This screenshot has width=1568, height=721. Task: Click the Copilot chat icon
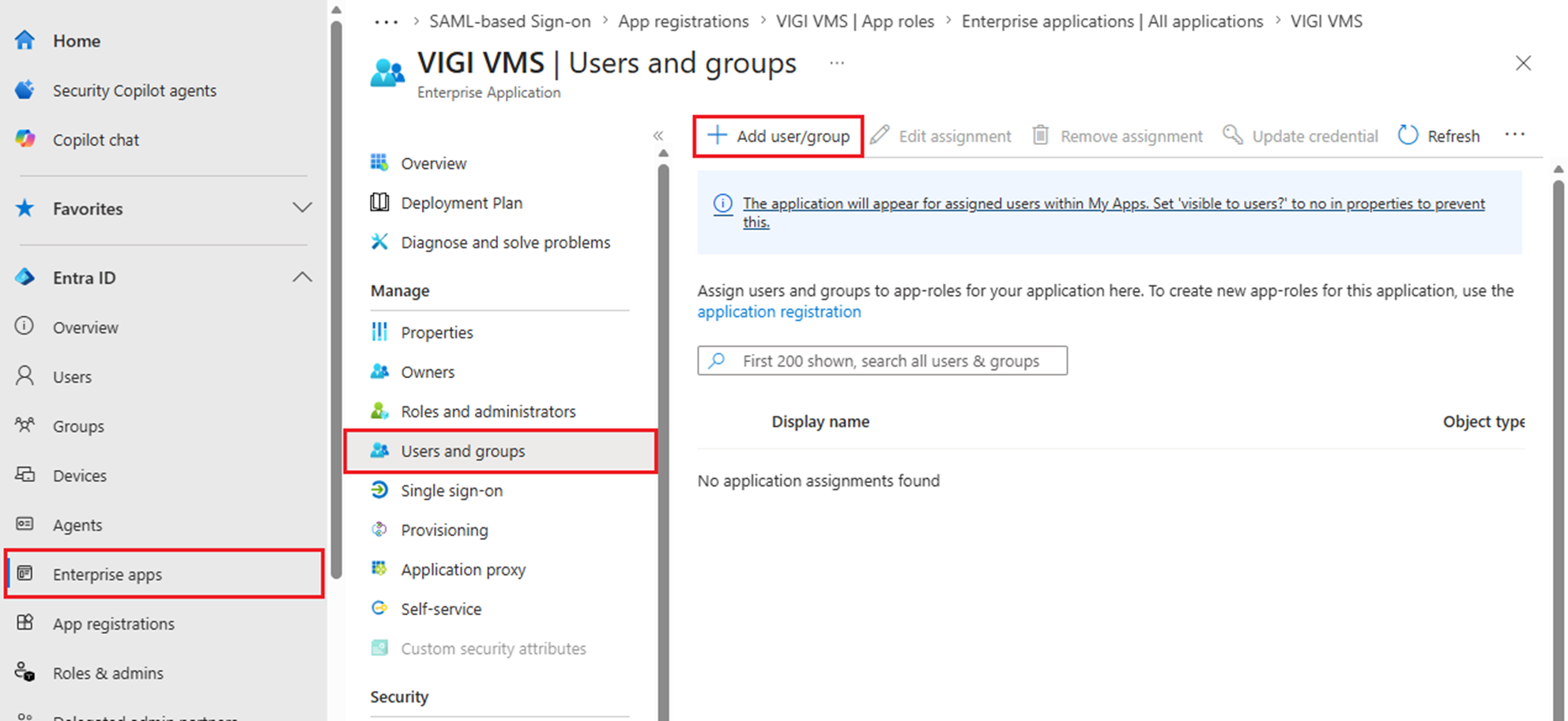[x=24, y=139]
